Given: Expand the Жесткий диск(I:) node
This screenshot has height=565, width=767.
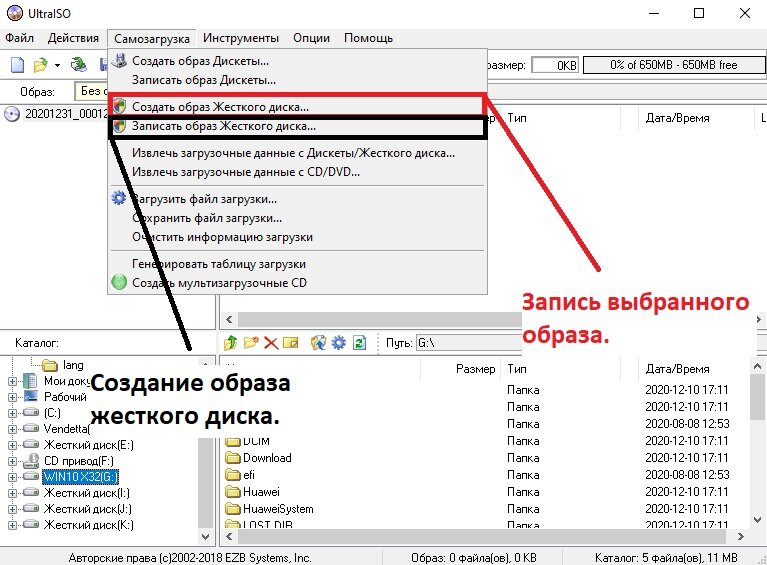Looking at the screenshot, I should coord(13,493).
